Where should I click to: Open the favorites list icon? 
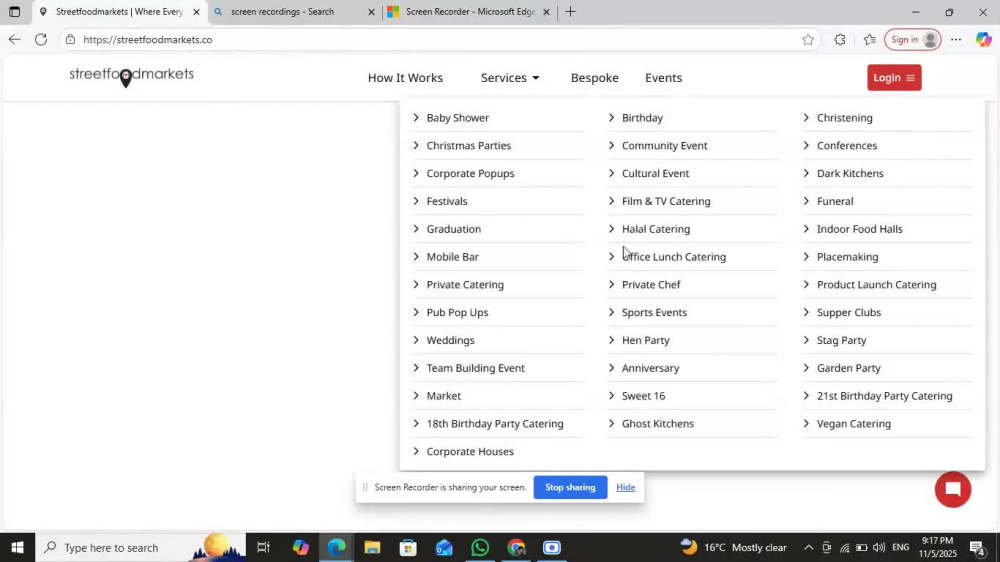coord(869,40)
